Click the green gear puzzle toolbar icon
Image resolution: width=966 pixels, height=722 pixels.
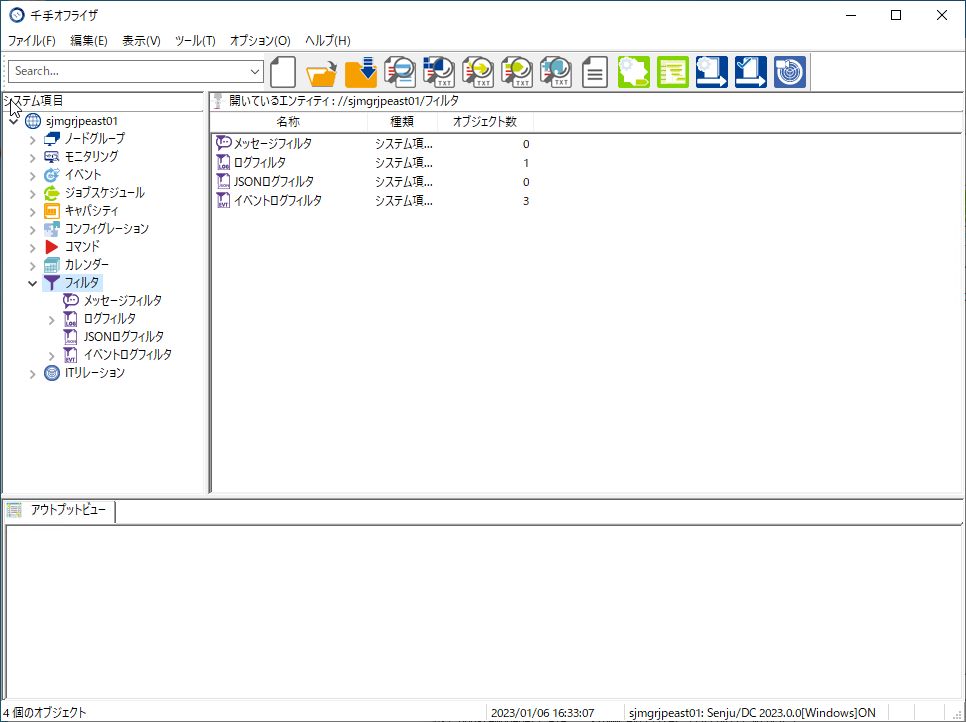634,71
